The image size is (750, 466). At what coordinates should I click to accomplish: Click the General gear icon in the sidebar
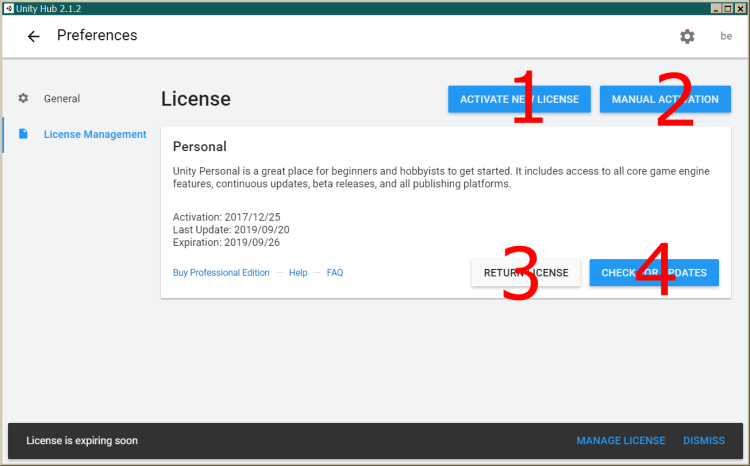pos(23,98)
